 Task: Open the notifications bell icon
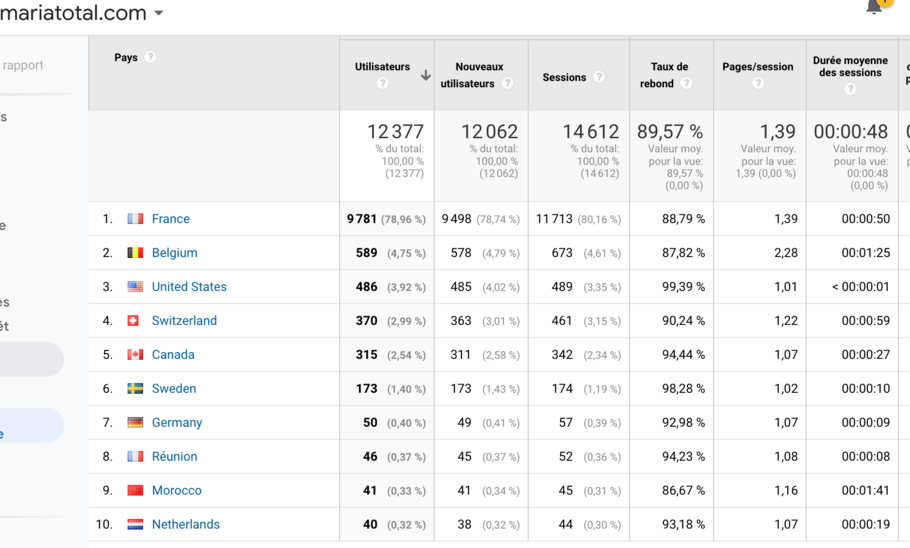(875, 7)
